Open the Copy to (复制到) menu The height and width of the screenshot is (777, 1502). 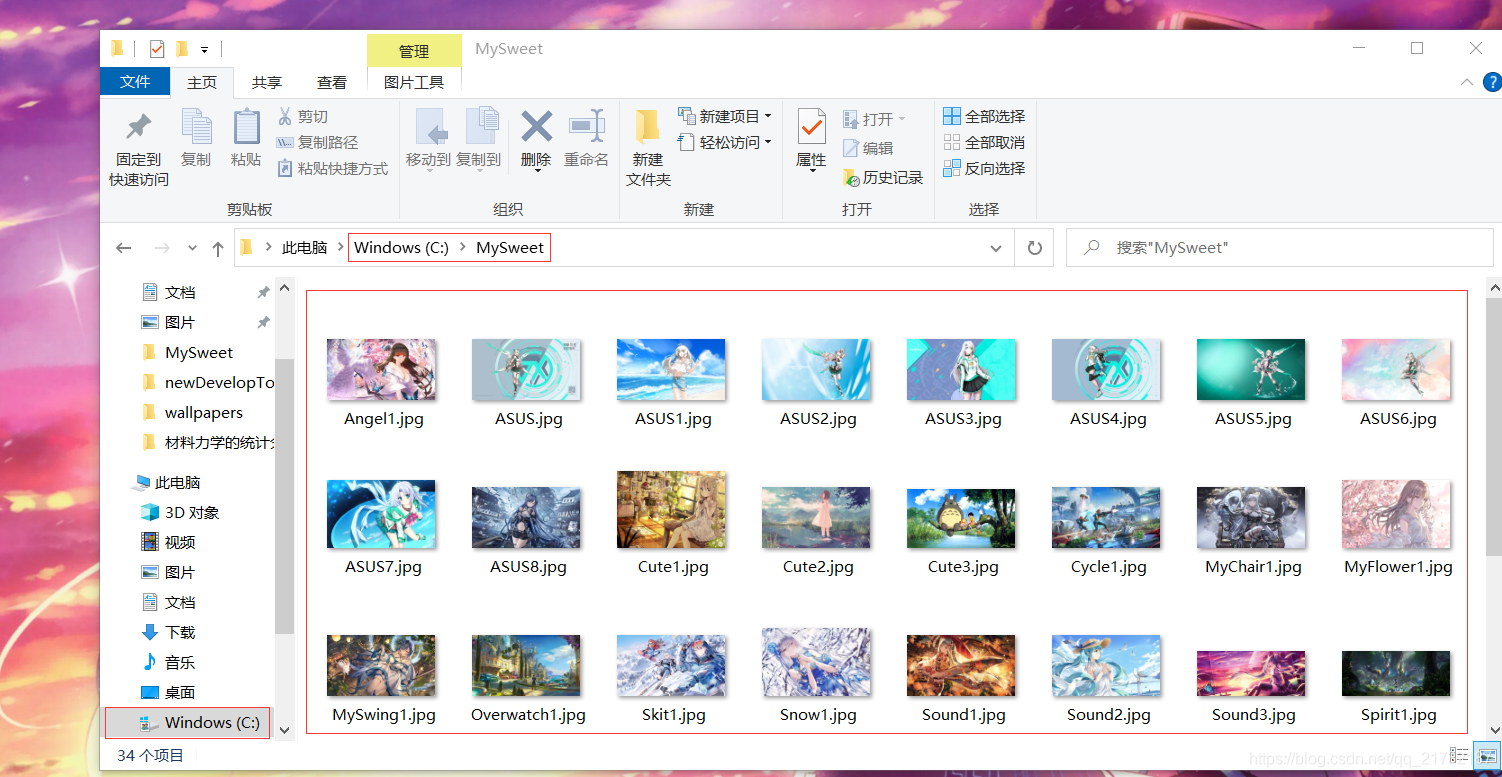click(479, 138)
